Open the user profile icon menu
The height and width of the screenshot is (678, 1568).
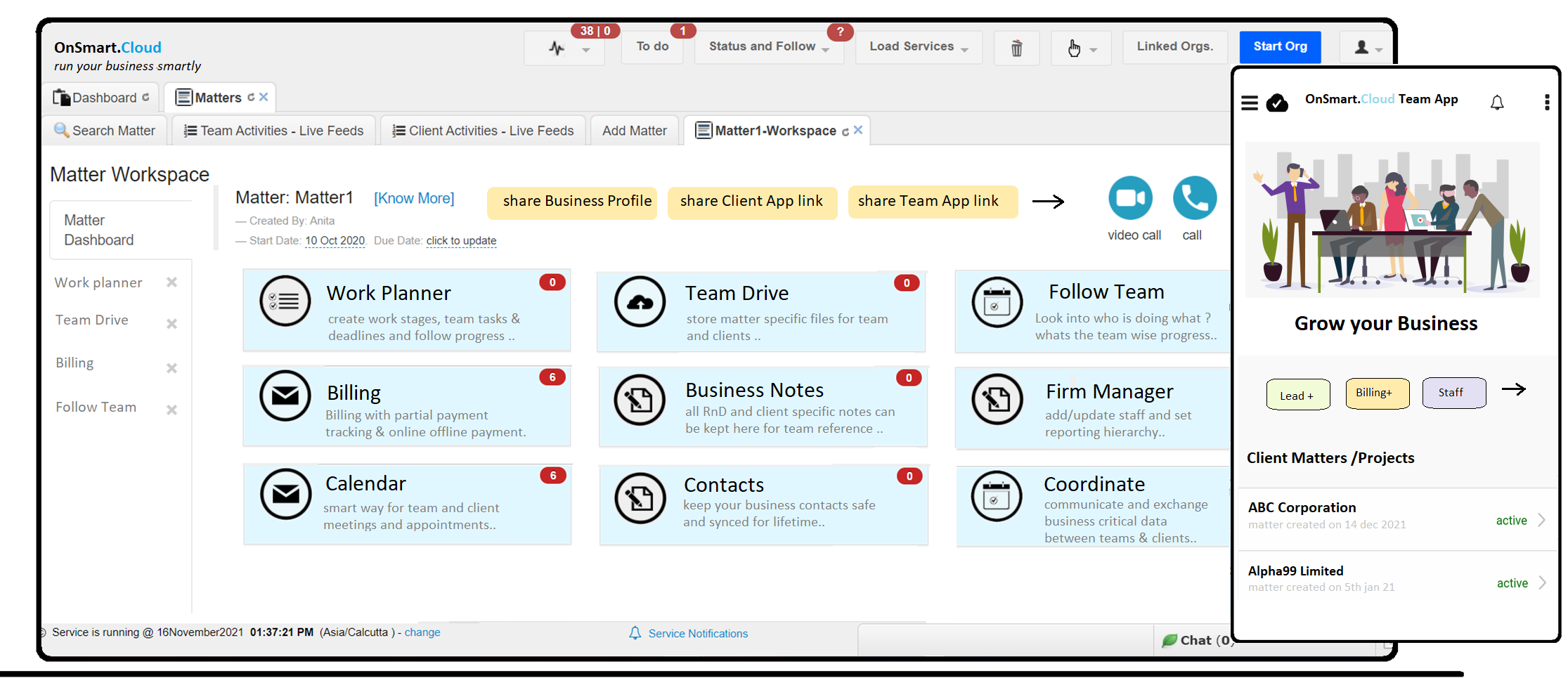[1366, 48]
